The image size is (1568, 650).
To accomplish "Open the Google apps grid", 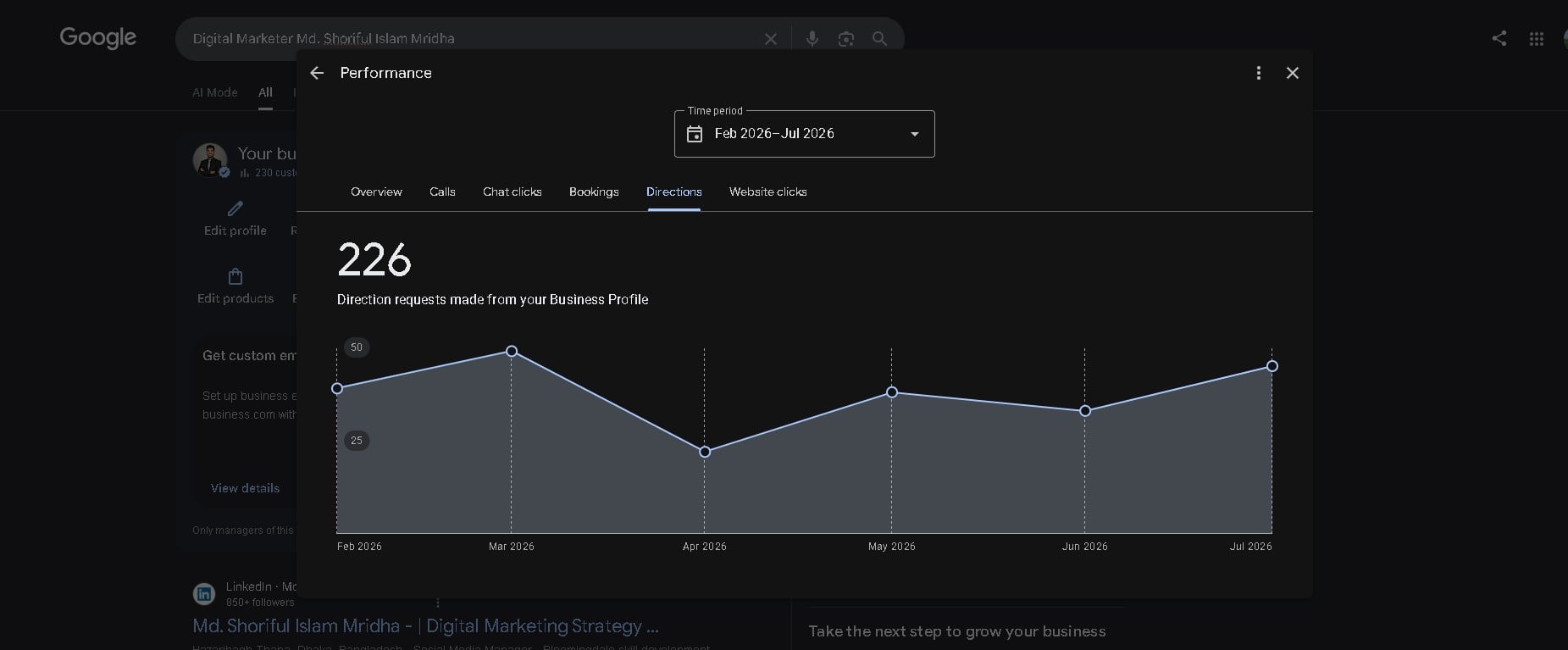I will [x=1536, y=39].
